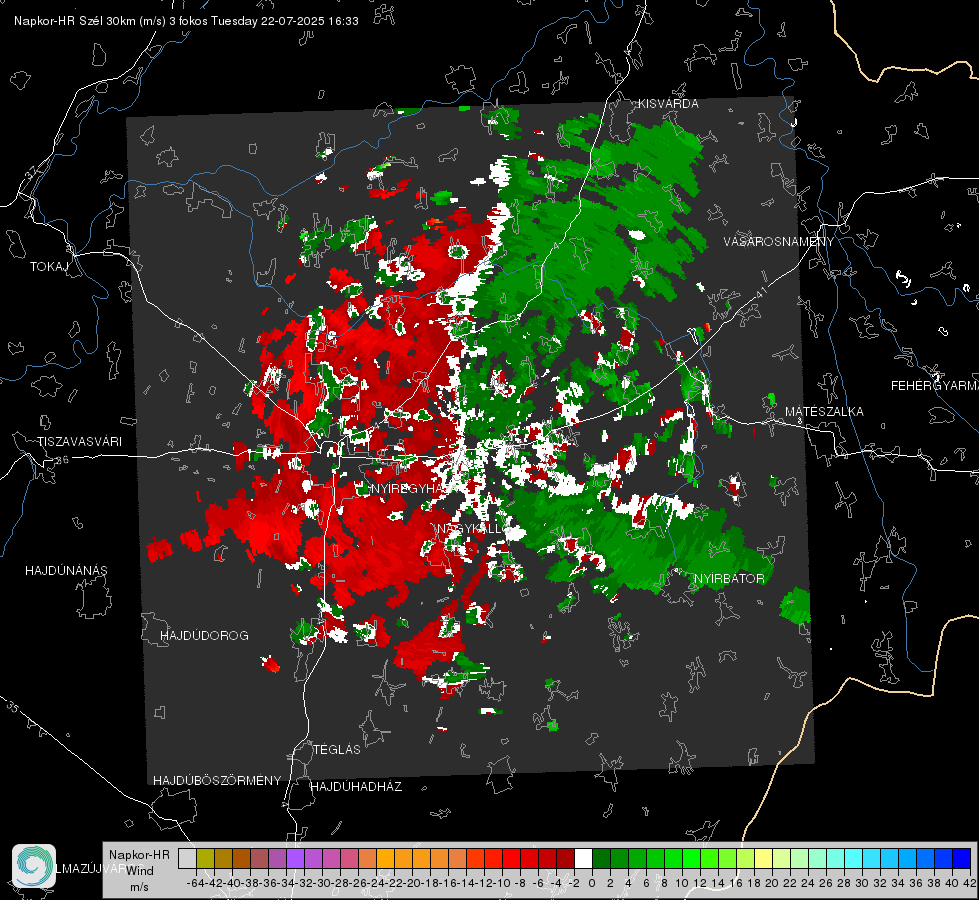
Task: Click the HAJDÚDOROG town label
Action: [x=204, y=635]
